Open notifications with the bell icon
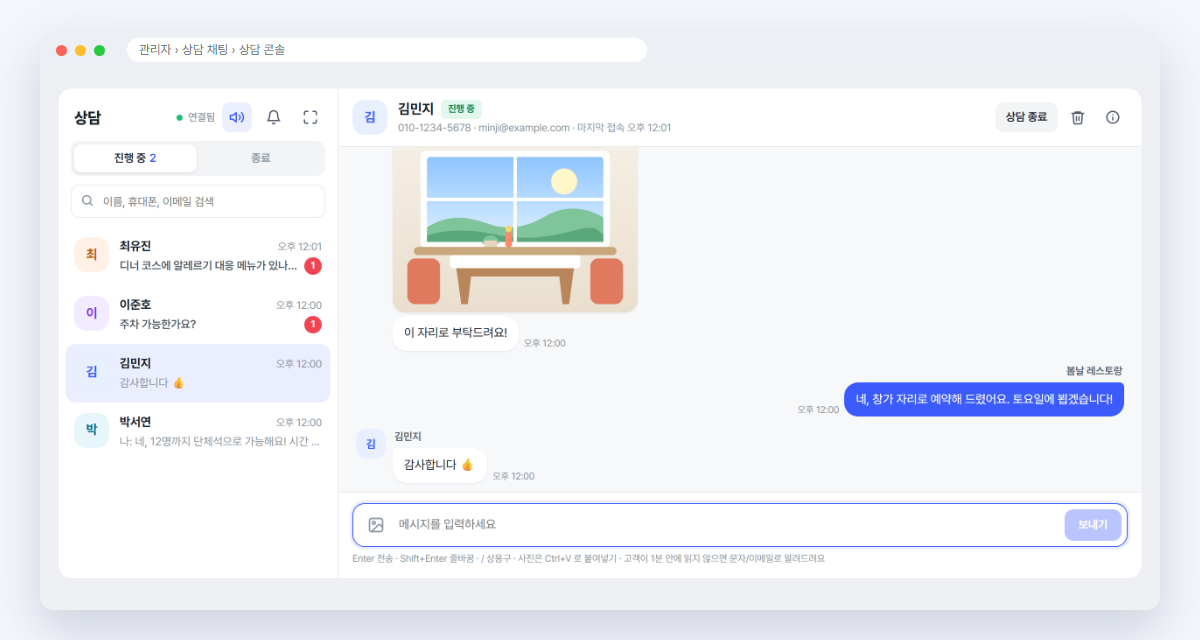Image resolution: width=1200 pixels, height=640 pixels. 273,117
